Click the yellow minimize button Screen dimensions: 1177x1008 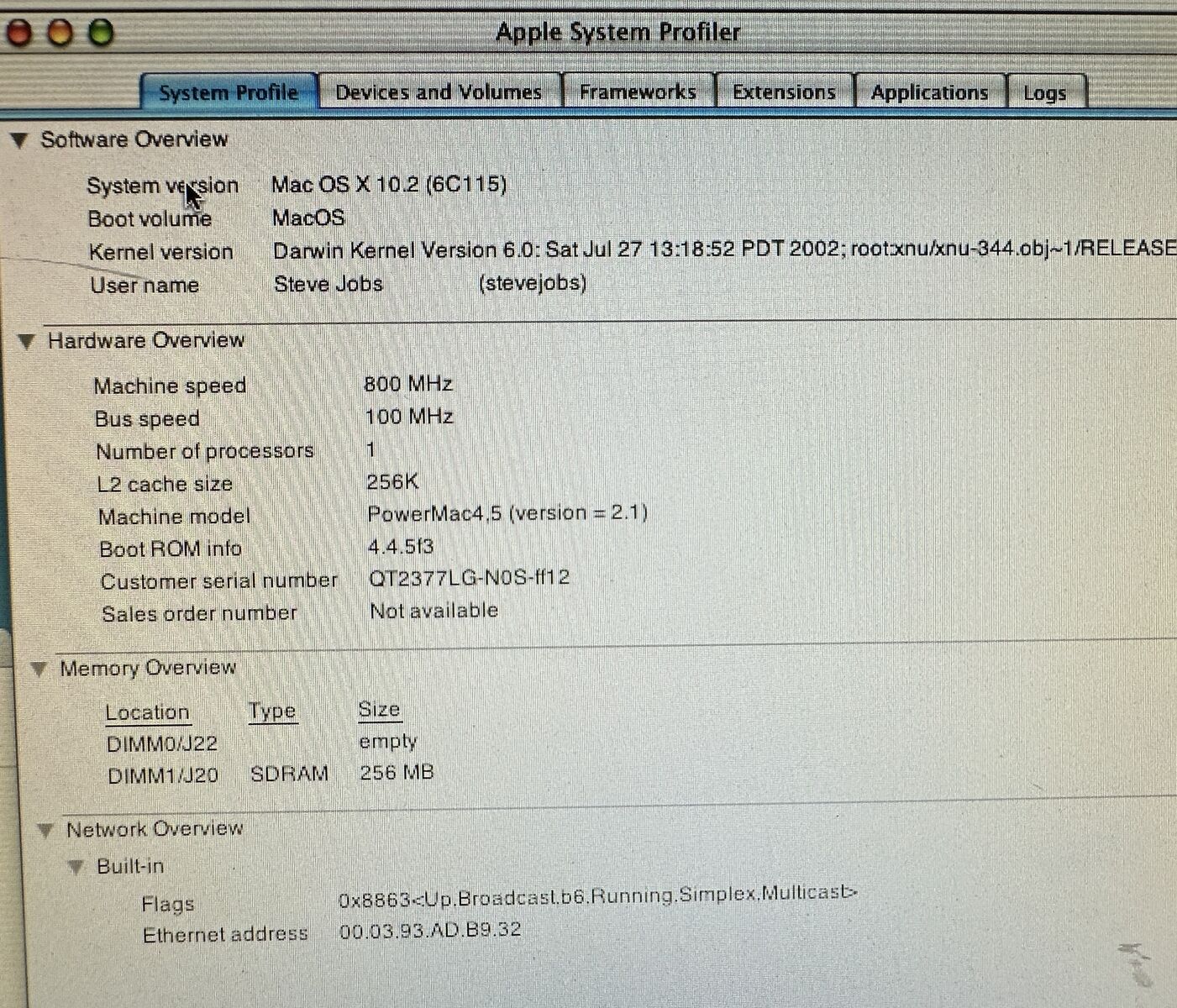(x=60, y=34)
